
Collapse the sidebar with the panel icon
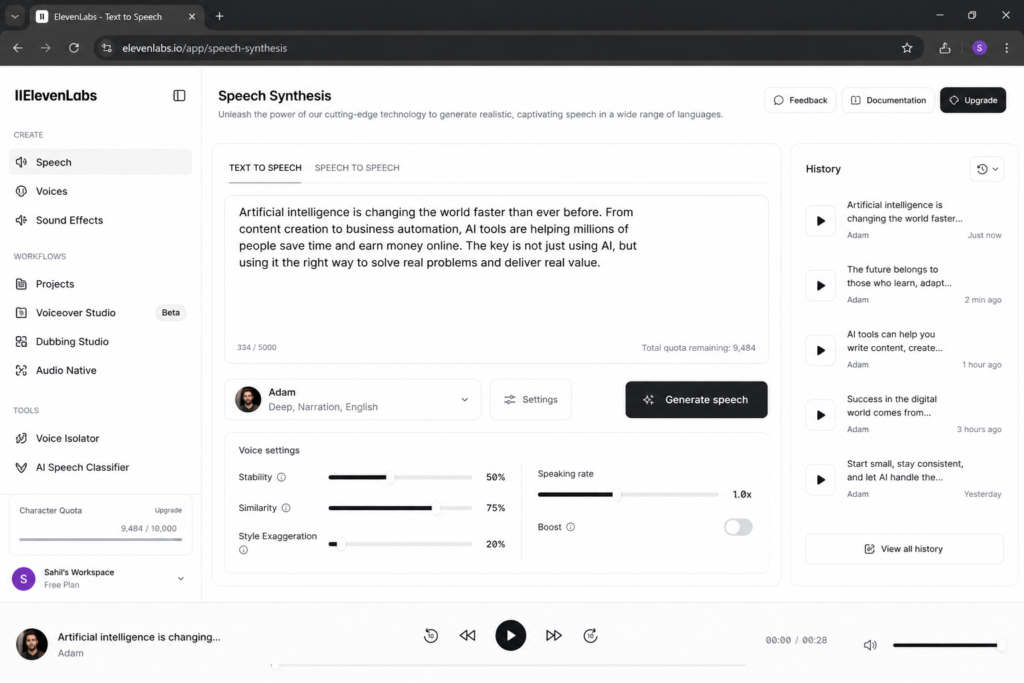[179, 96]
